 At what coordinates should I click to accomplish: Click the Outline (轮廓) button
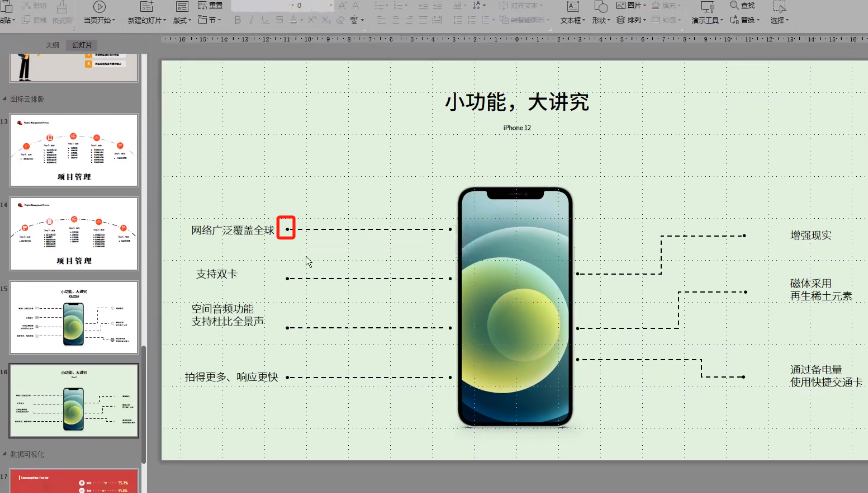[666, 20]
